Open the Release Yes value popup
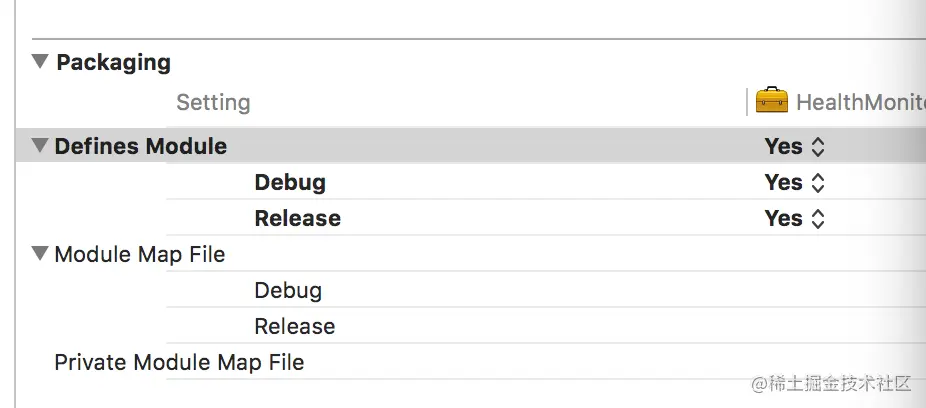The image size is (926, 408). click(794, 218)
